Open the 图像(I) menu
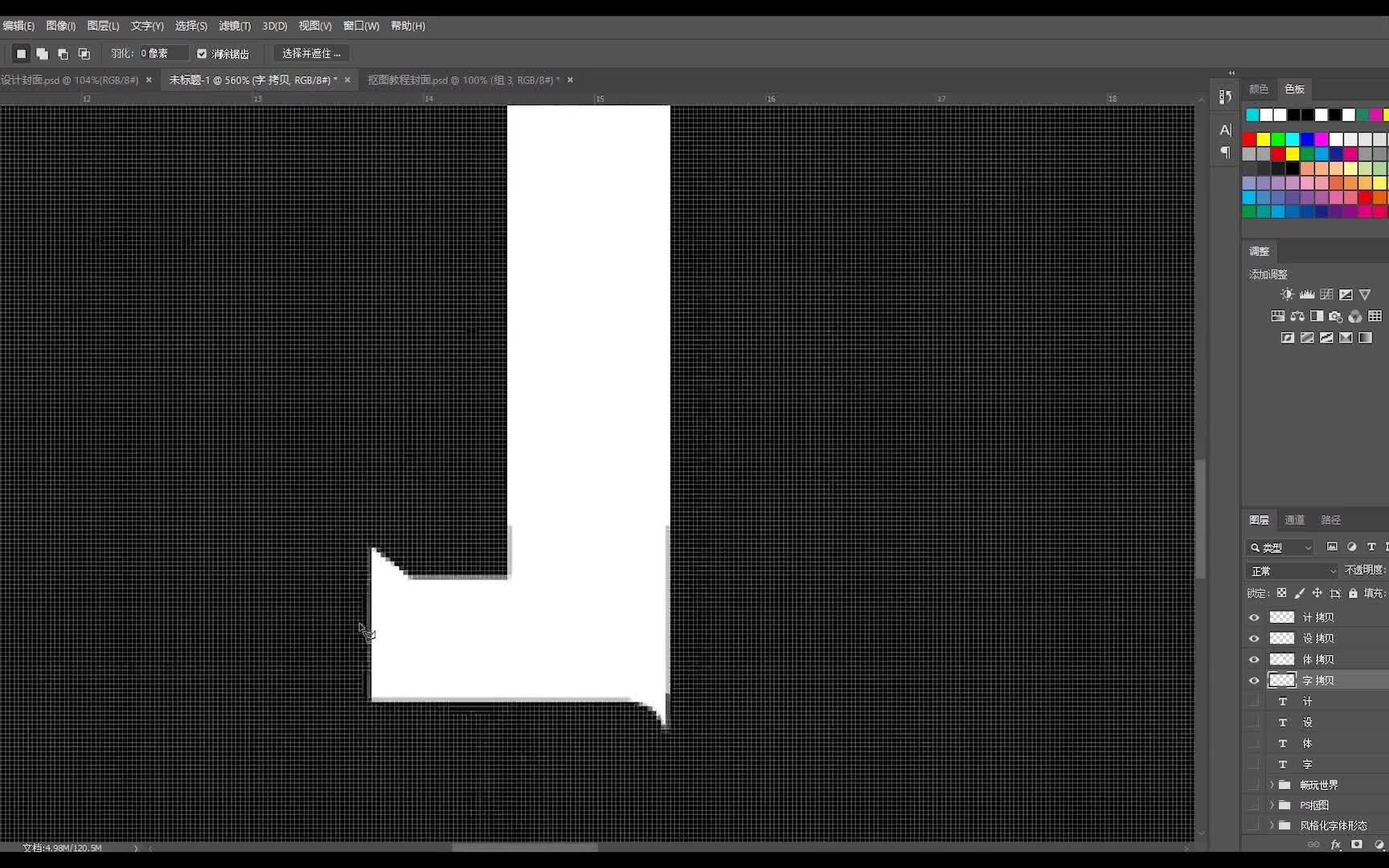This screenshot has height=868, width=1389. tap(60, 26)
